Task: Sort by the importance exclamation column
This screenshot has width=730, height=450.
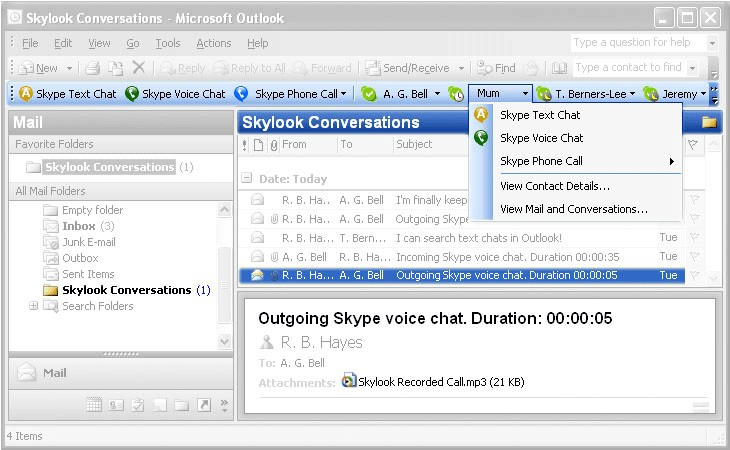Action: point(245,145)
